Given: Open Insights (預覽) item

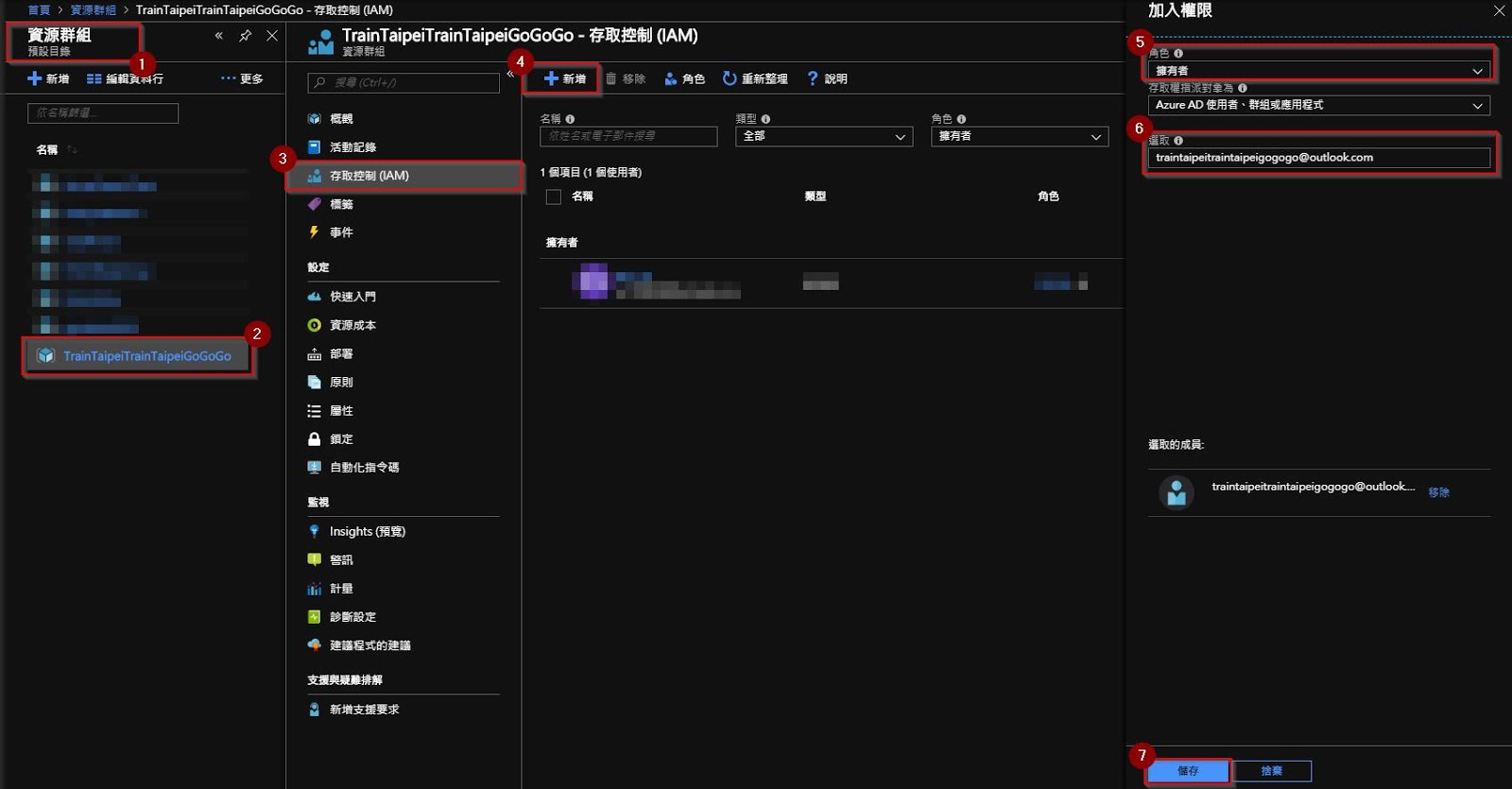Looking at the screenshot, I should (x=367, y=532).
